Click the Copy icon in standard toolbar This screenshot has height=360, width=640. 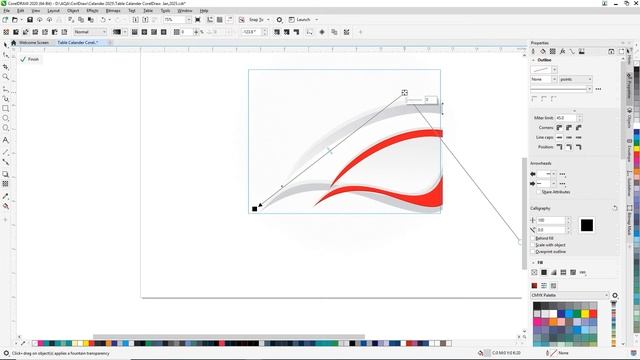coord(81,20)
